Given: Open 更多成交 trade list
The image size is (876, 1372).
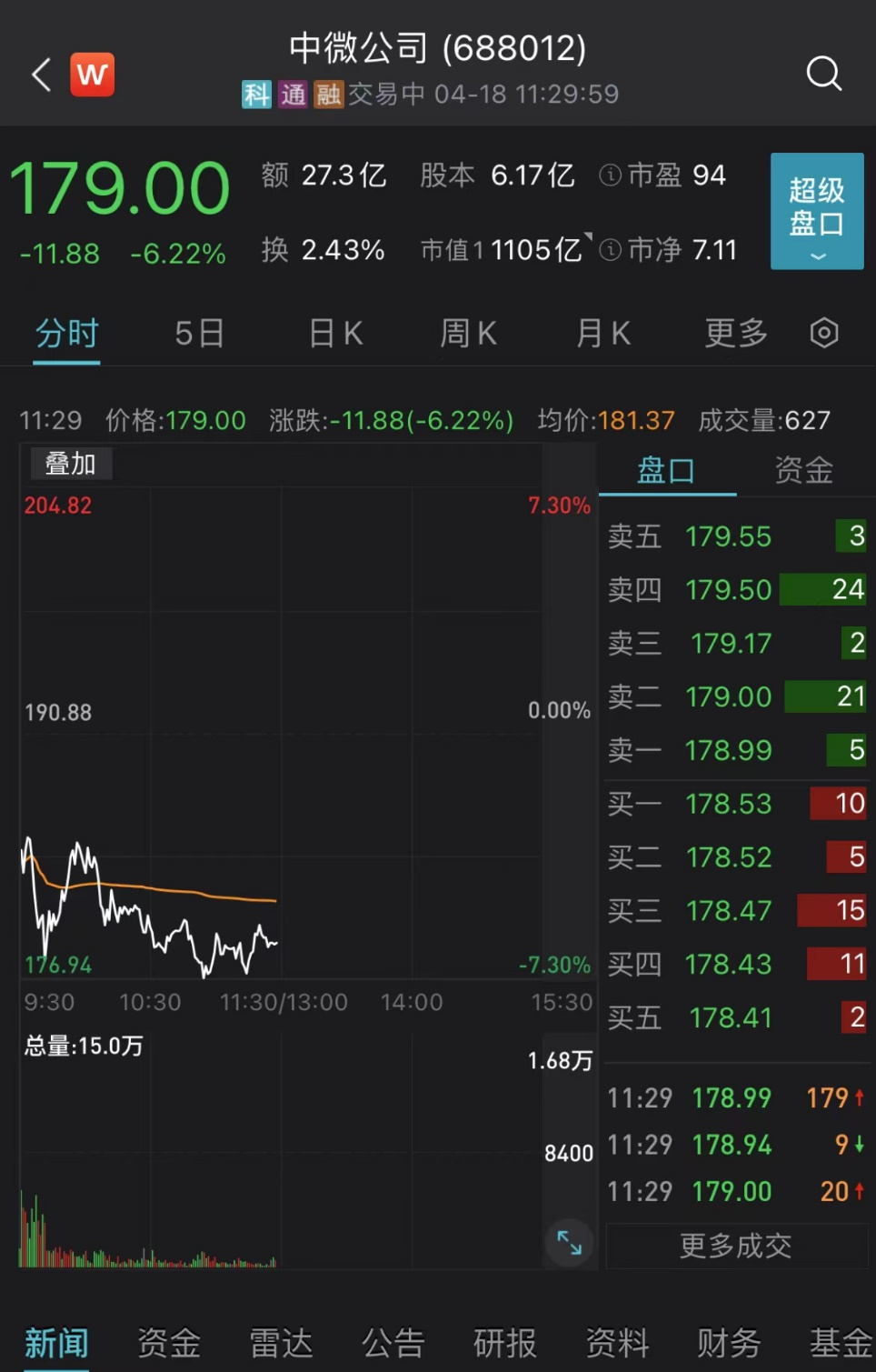Looking at the screenshot, I should click(x=736, y=1246).
